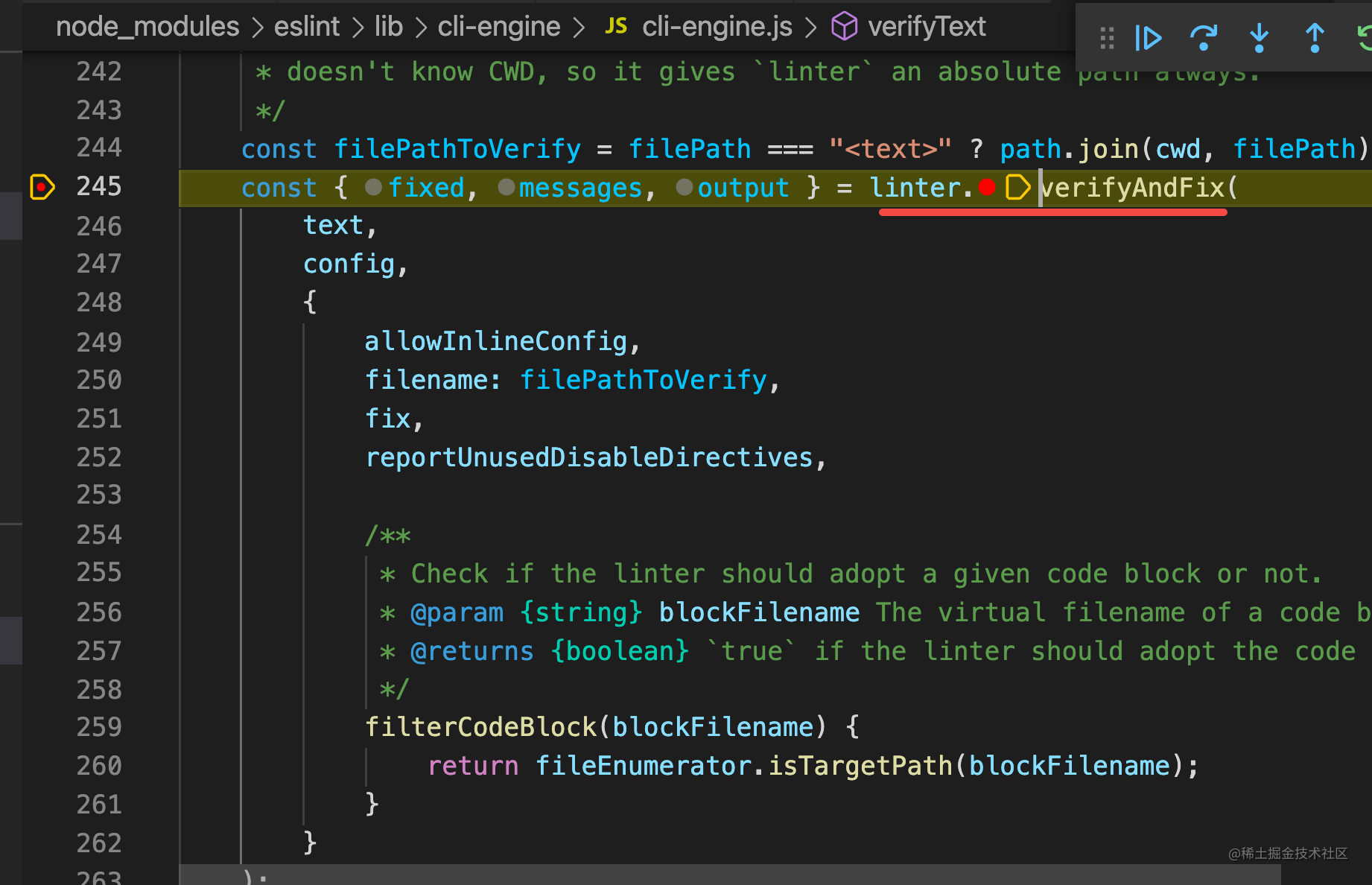Viewport: 1372px width, 885px height.
Task: Click the Continue debugging button
Action: pos(1148,38)
